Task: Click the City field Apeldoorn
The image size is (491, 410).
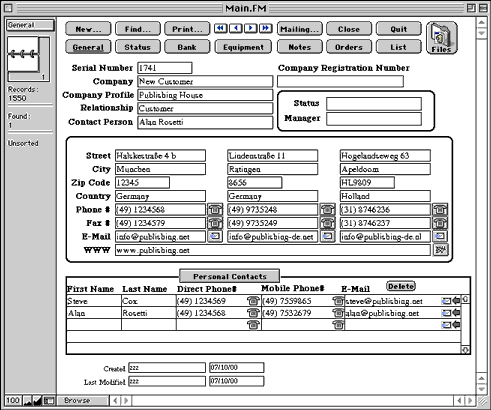Action: click(385, 169)
